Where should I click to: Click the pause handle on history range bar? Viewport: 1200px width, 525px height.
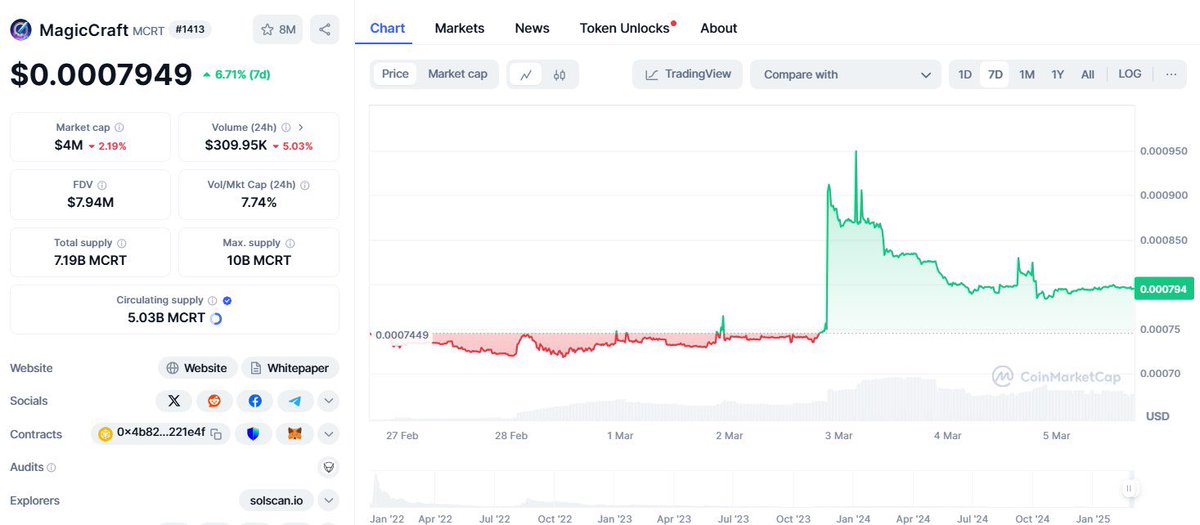[x=1129, y=489]
